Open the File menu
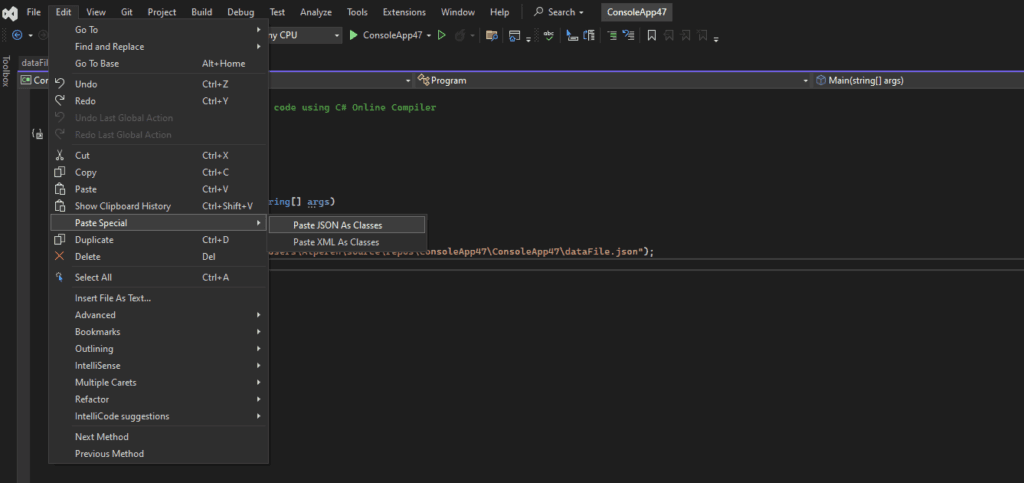This screenshot has width=1024, height=483. coord(33,12)
